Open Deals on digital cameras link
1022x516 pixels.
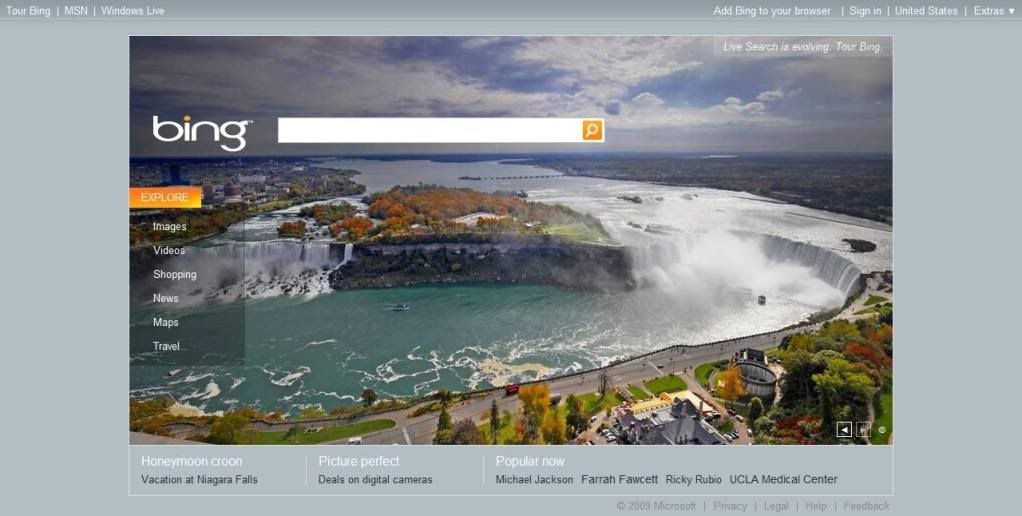375,480
